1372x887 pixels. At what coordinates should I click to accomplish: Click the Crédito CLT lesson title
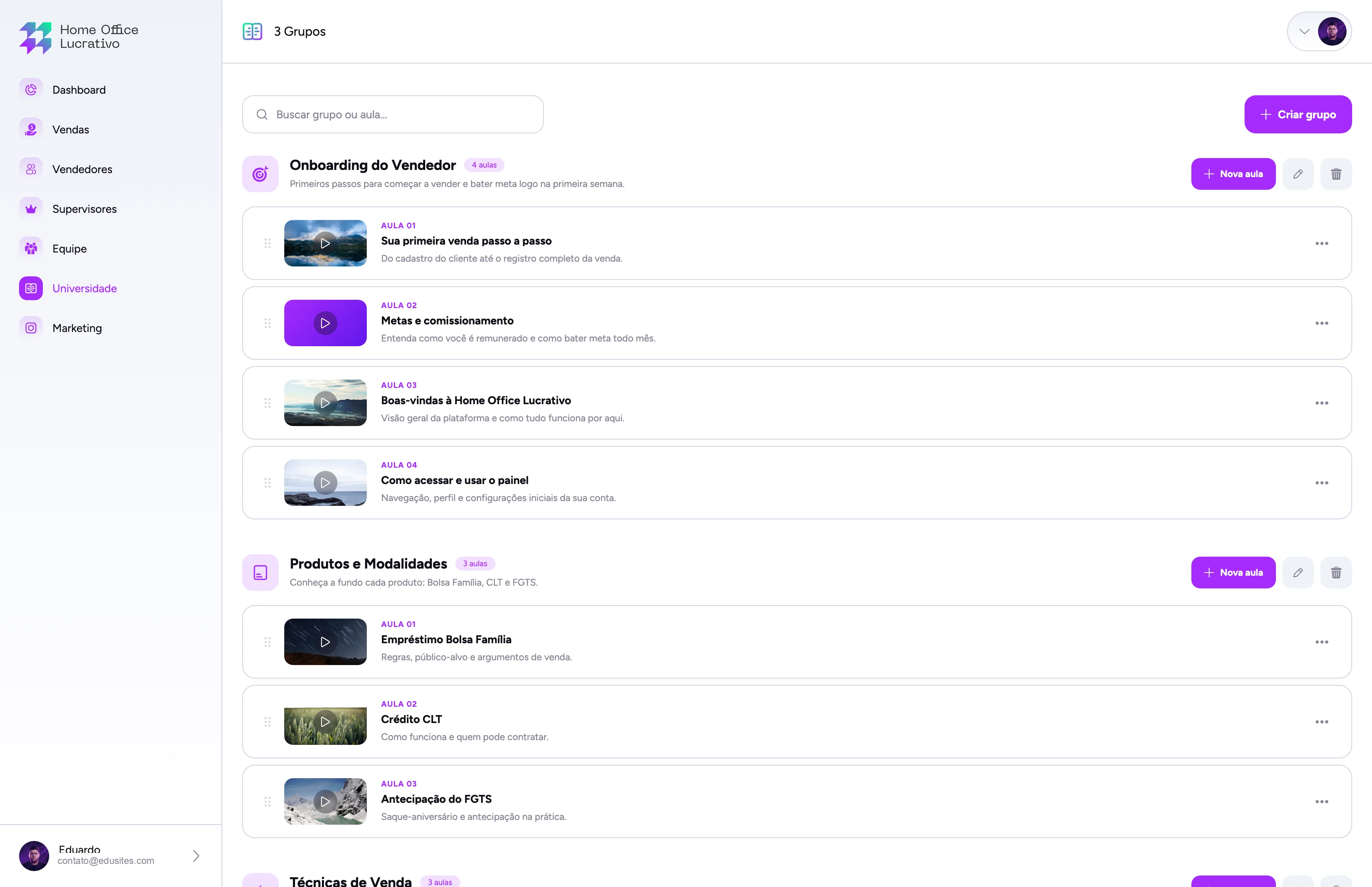pyautogui.click(x=412, y=719)
